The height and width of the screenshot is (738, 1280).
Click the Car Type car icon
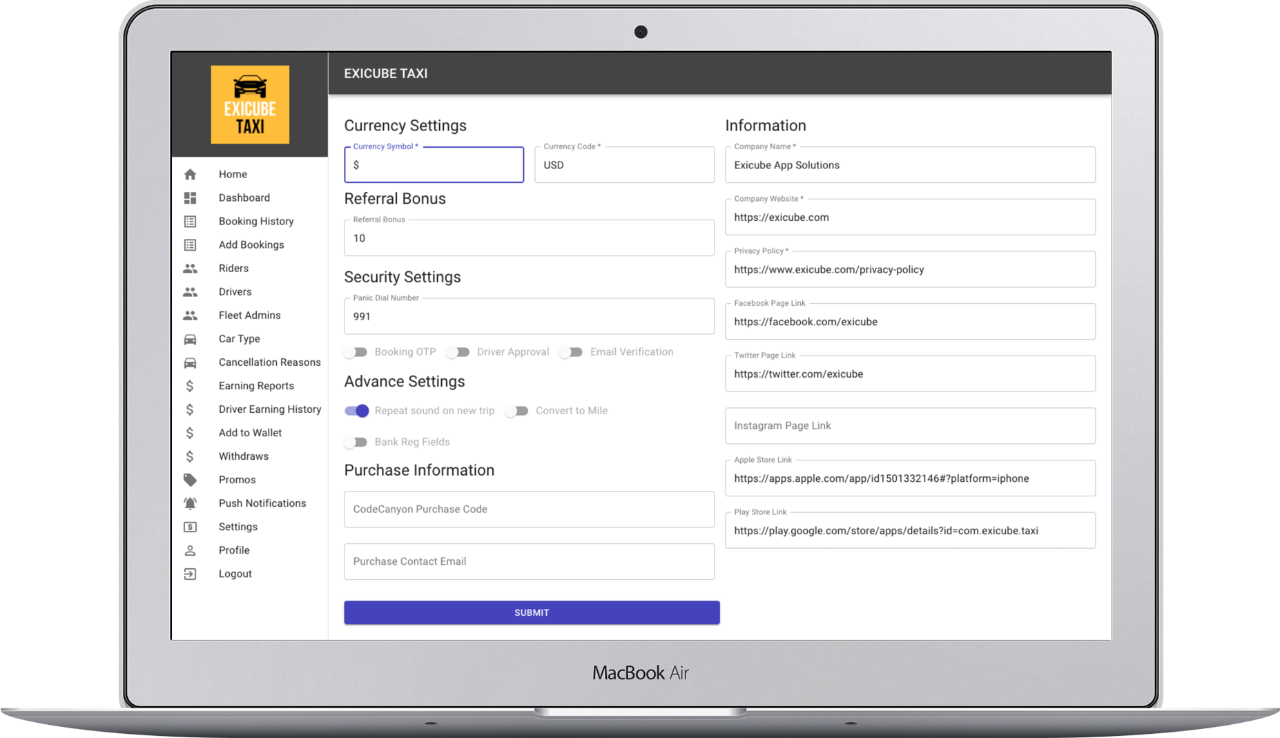pos(190,339)
